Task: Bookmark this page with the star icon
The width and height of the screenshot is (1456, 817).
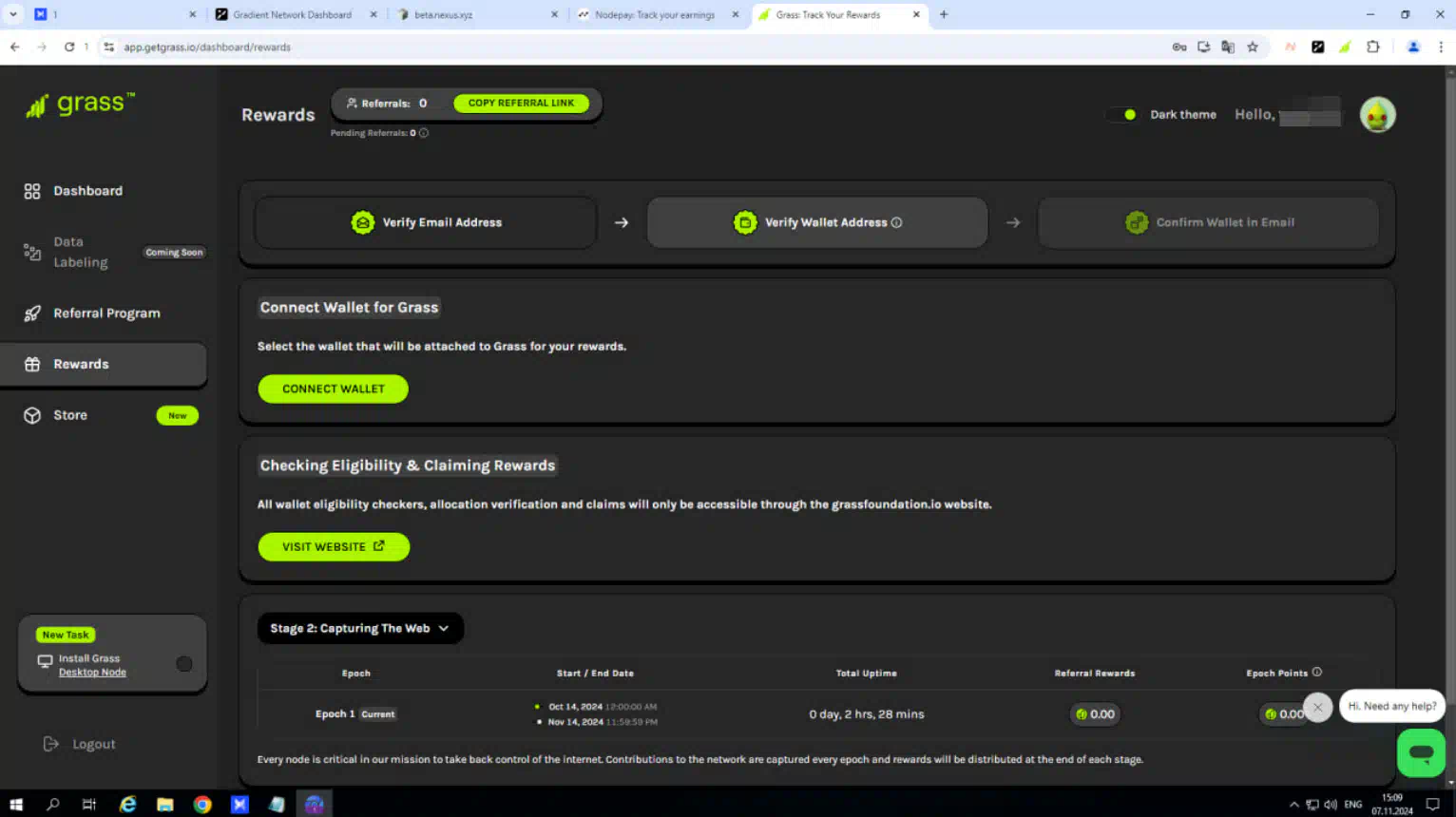Action: tap(1253, 47)
